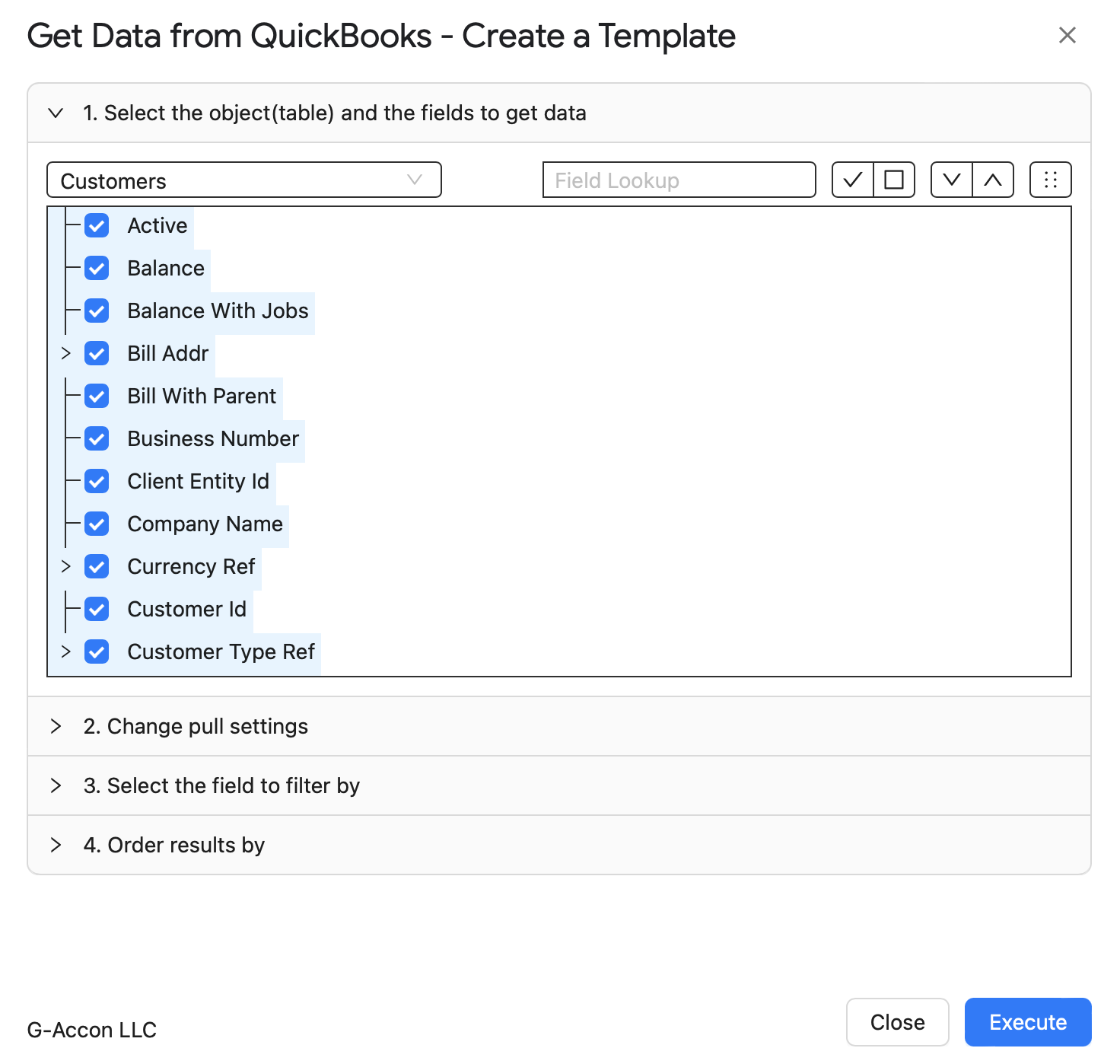Click the uncheck-all fields square icon
The width and height of the screenshot is (1120, 1064).
click(x=894, y=180)
